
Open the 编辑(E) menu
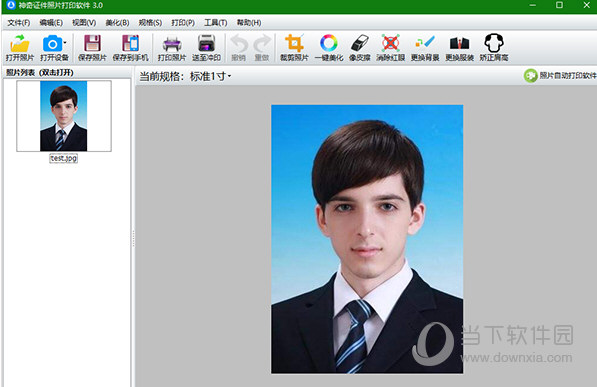click(x=51, y=23)
